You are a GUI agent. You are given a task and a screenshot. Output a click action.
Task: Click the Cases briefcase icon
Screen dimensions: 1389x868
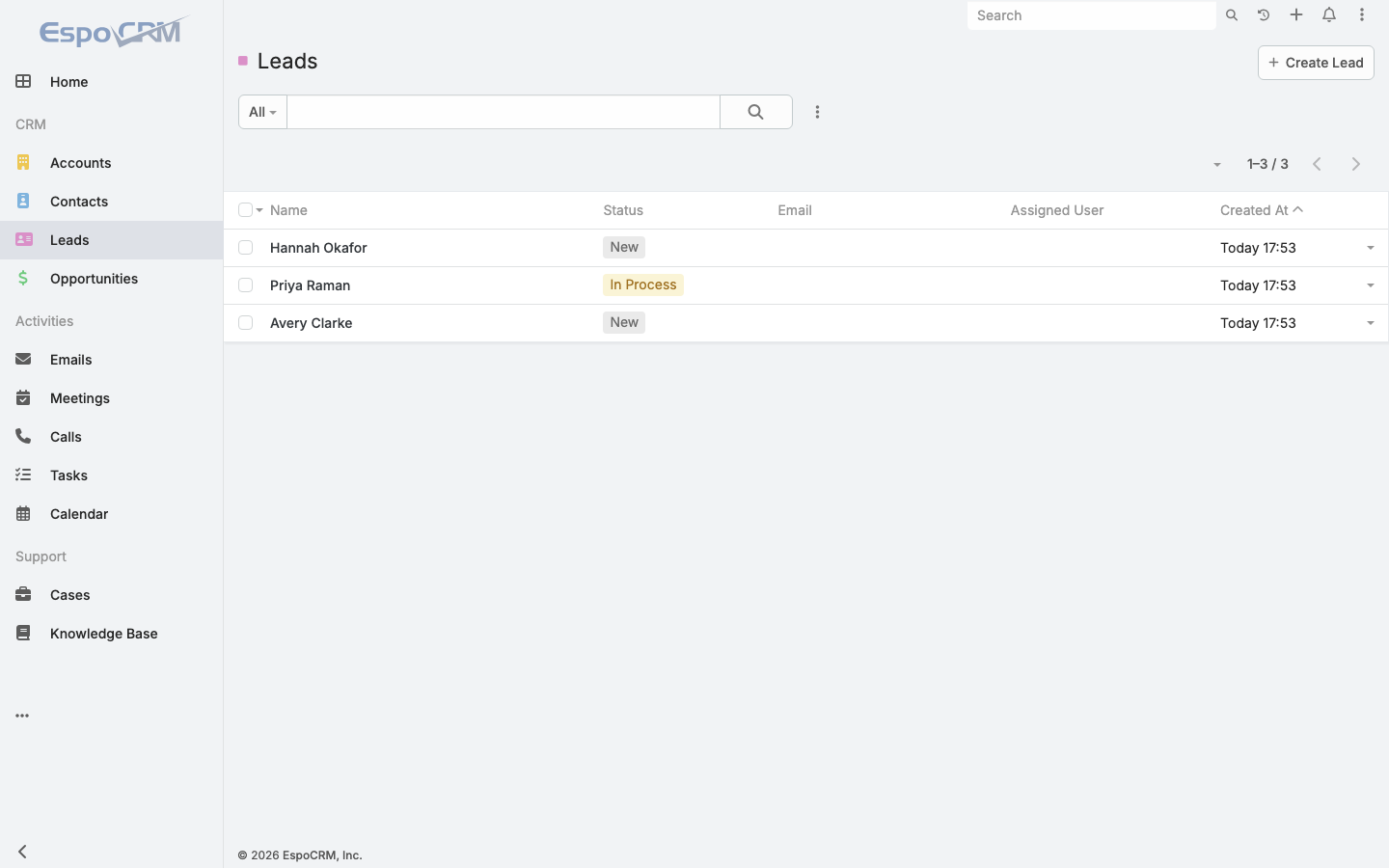tap(23, 595)
